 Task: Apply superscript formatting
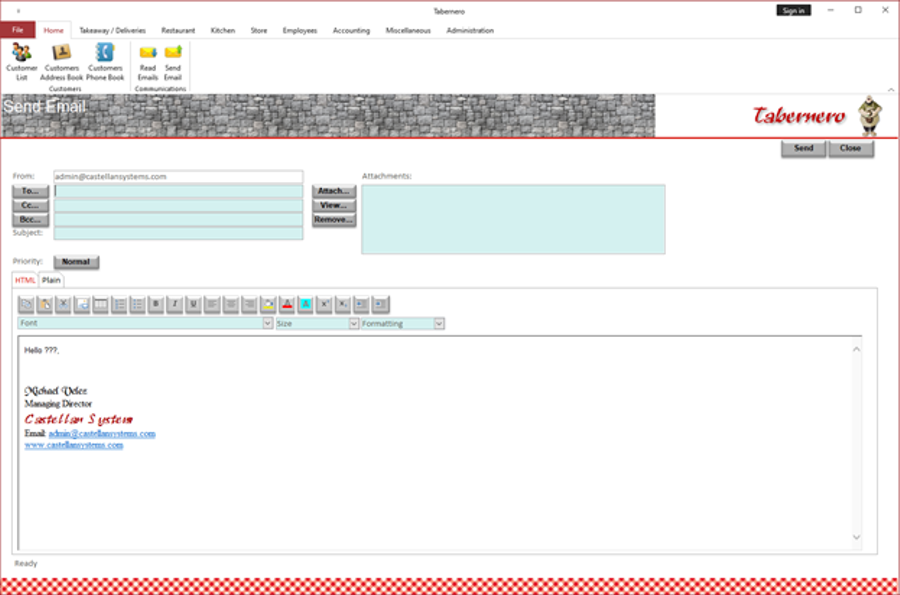[x=324, y=304]
